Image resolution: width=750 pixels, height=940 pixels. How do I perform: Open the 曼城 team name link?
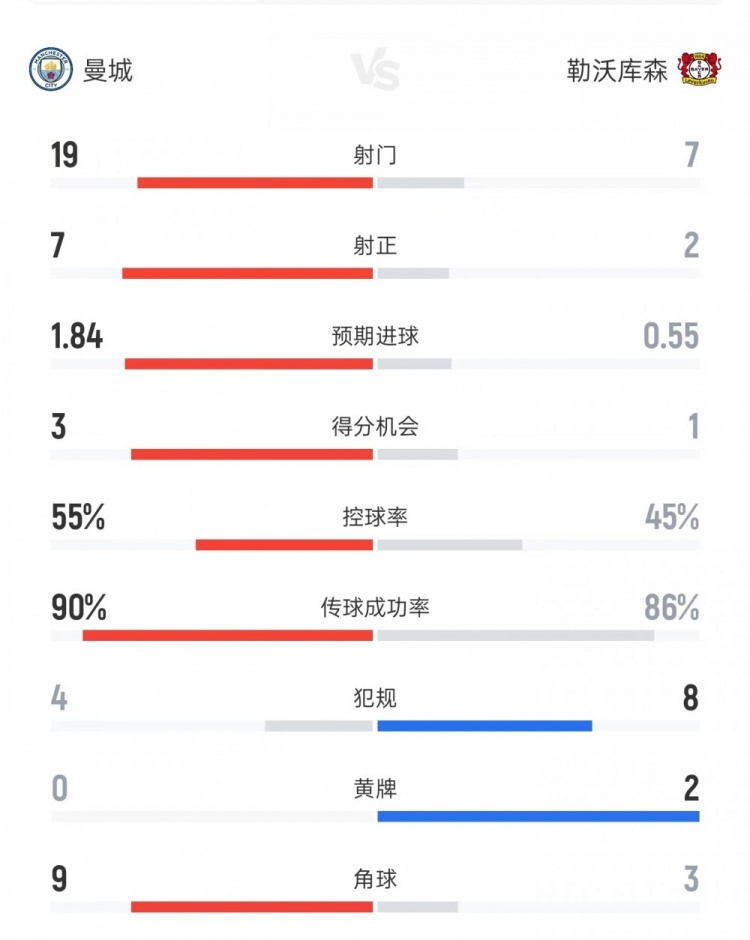point(108,70)
